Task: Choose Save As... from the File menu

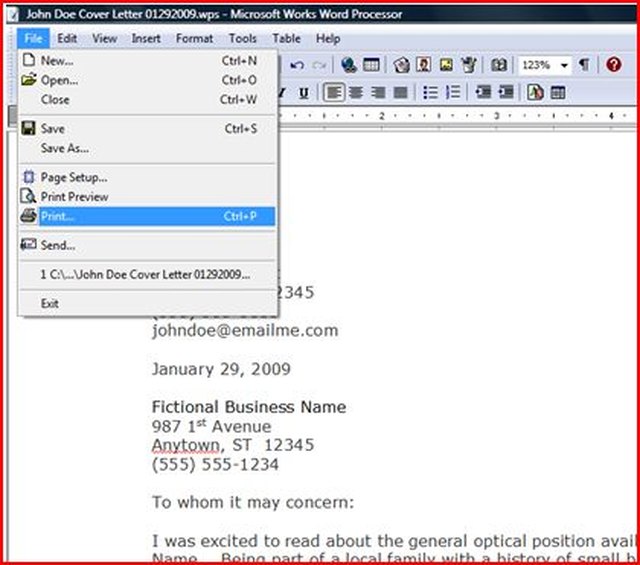Action: [148, 148]
